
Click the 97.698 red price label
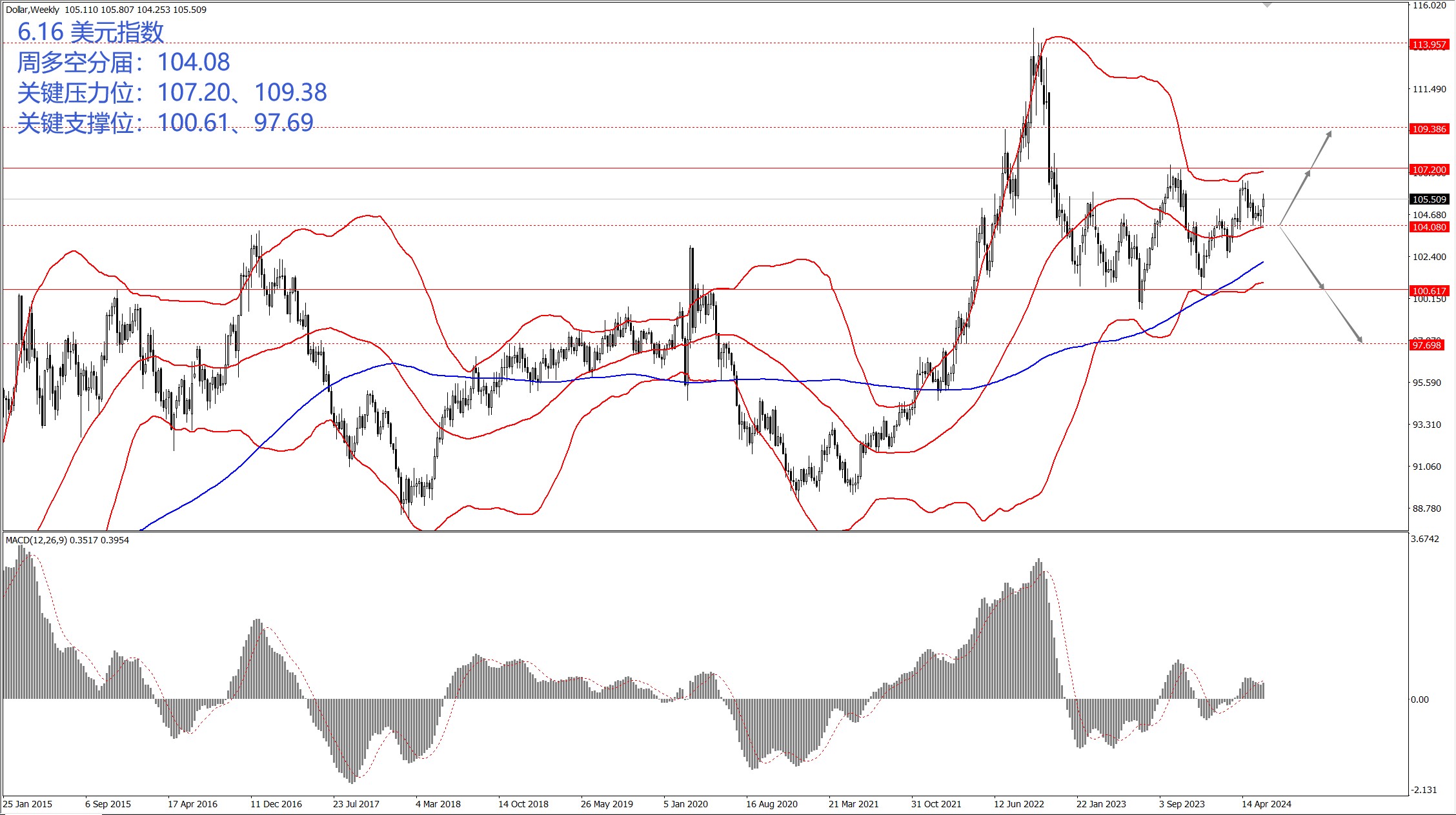coord(1426,345)
